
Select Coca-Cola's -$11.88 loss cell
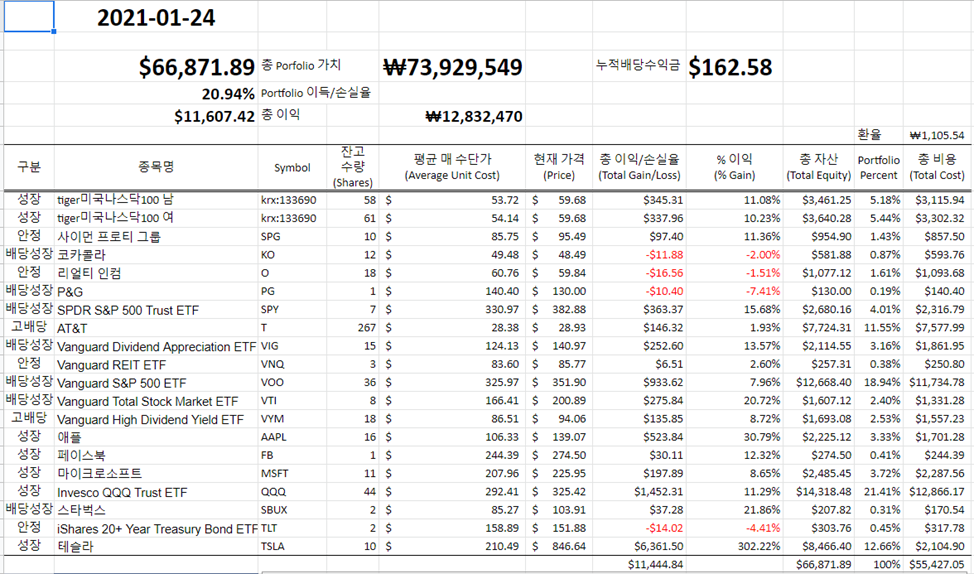tap(639, 255)
